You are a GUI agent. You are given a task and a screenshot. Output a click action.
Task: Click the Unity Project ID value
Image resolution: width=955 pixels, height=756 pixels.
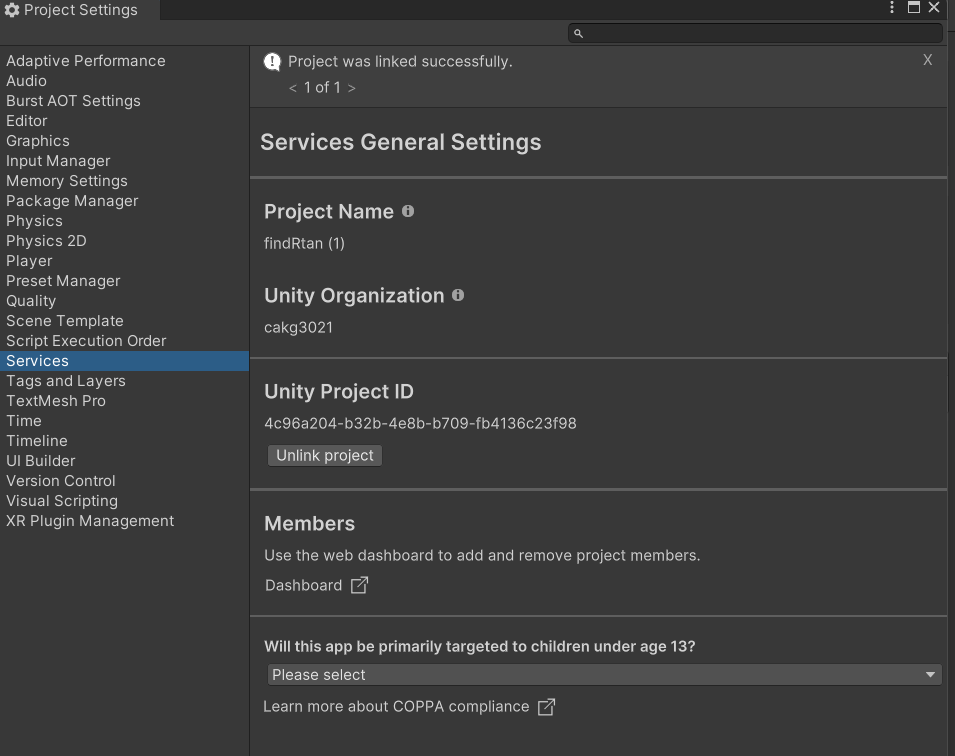tap(420, 423)
